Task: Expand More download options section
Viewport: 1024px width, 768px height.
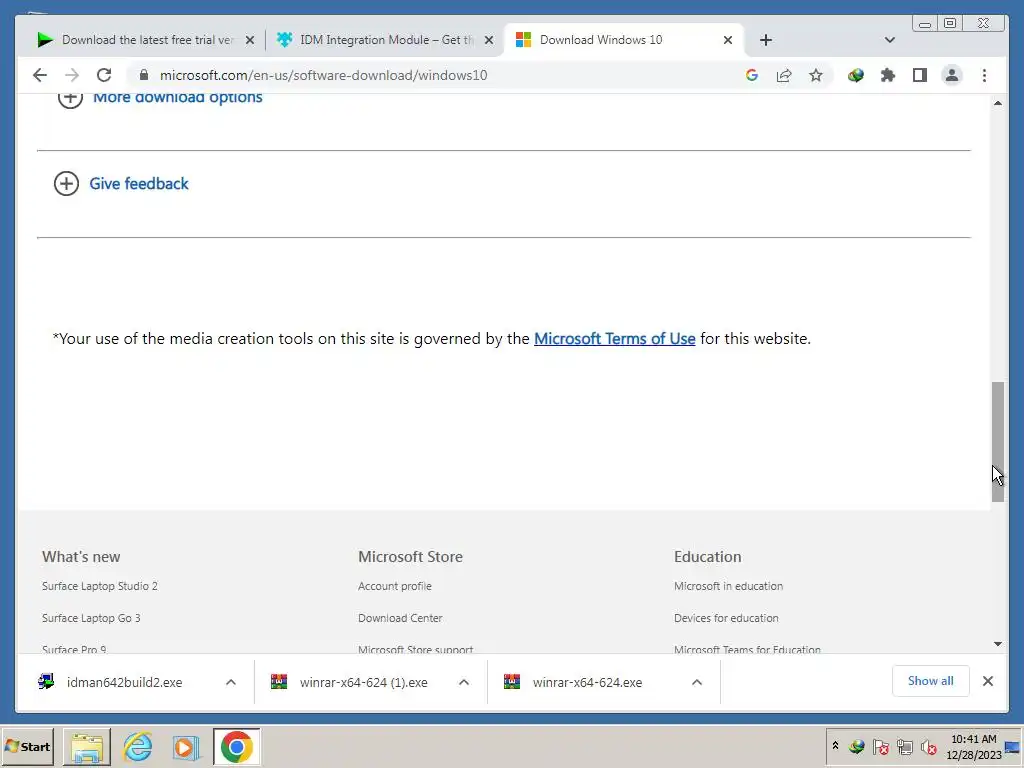Action: click(70, 98)
